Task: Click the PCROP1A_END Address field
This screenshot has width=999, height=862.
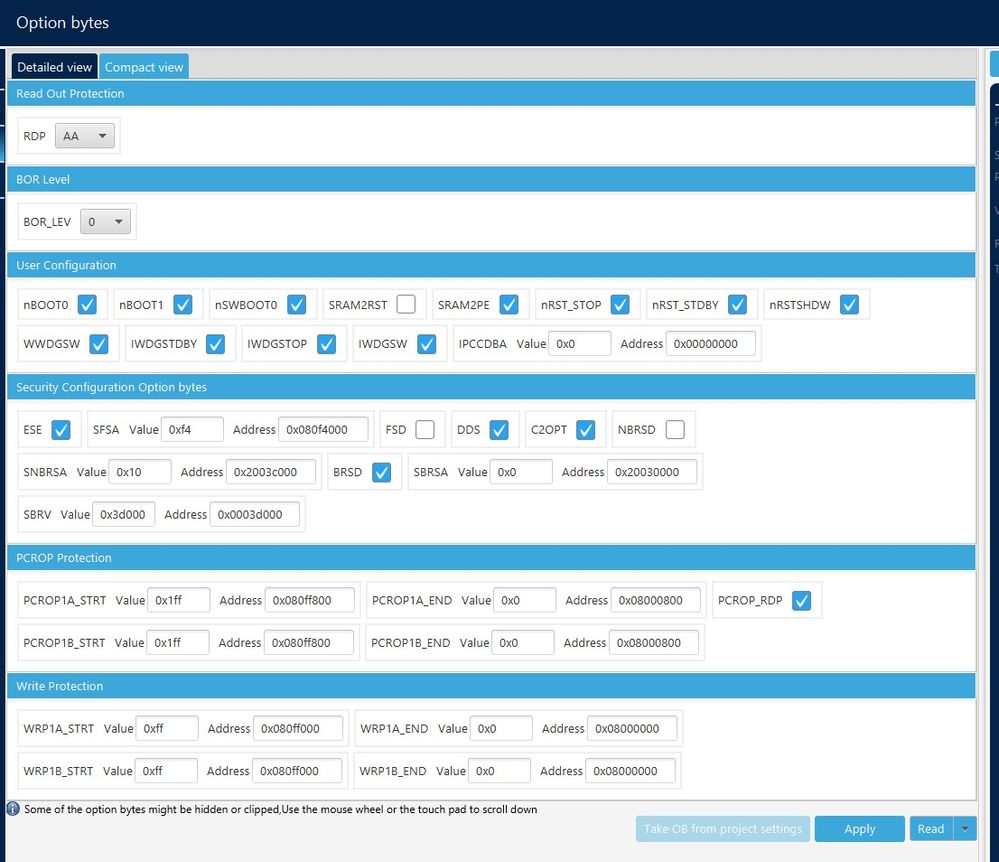Action: [656, 600]
